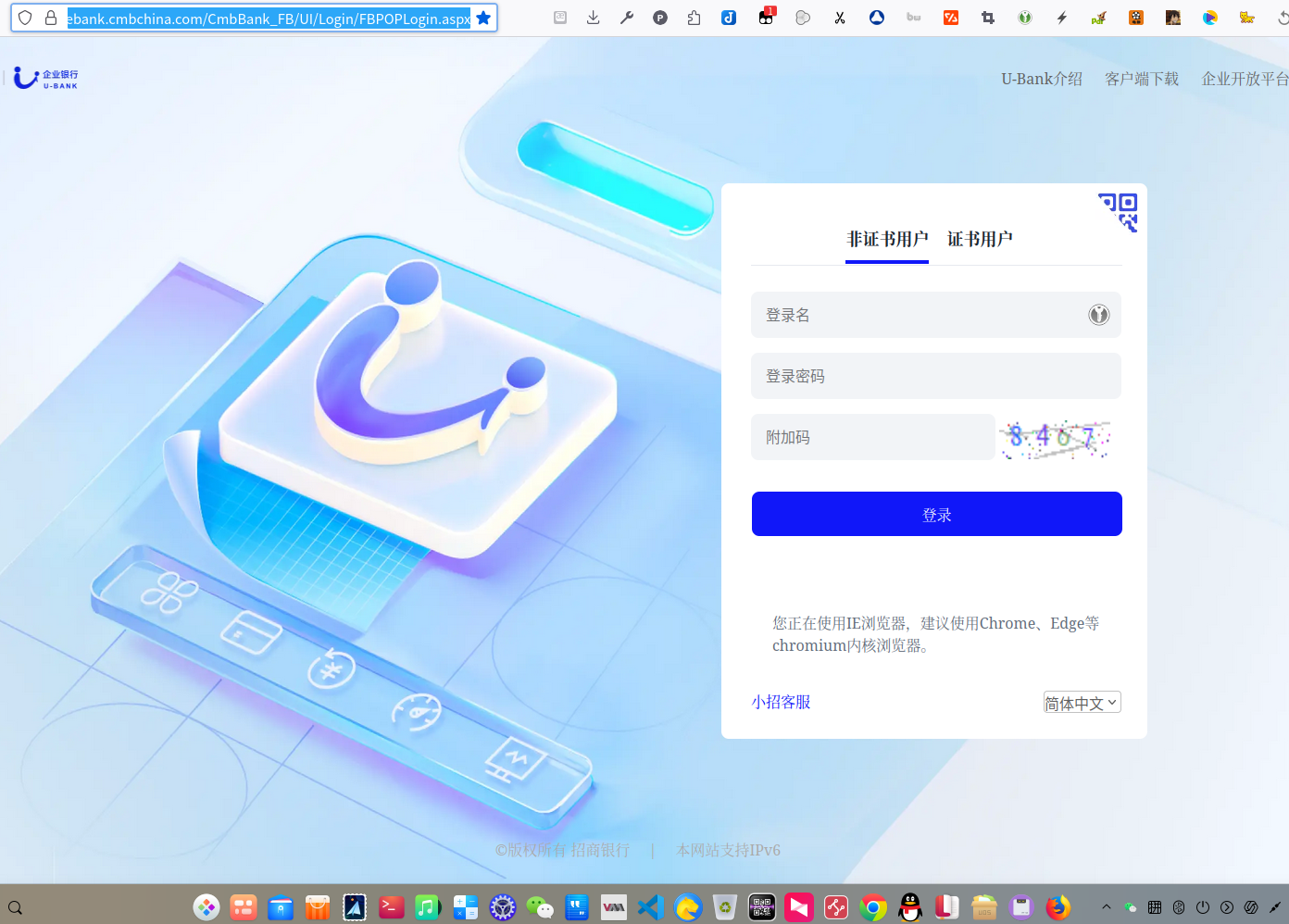Image resolution: width=1289 pixels, height=924 pixels.
Task: Open the music app from the dock
Action: pos(429,907)
